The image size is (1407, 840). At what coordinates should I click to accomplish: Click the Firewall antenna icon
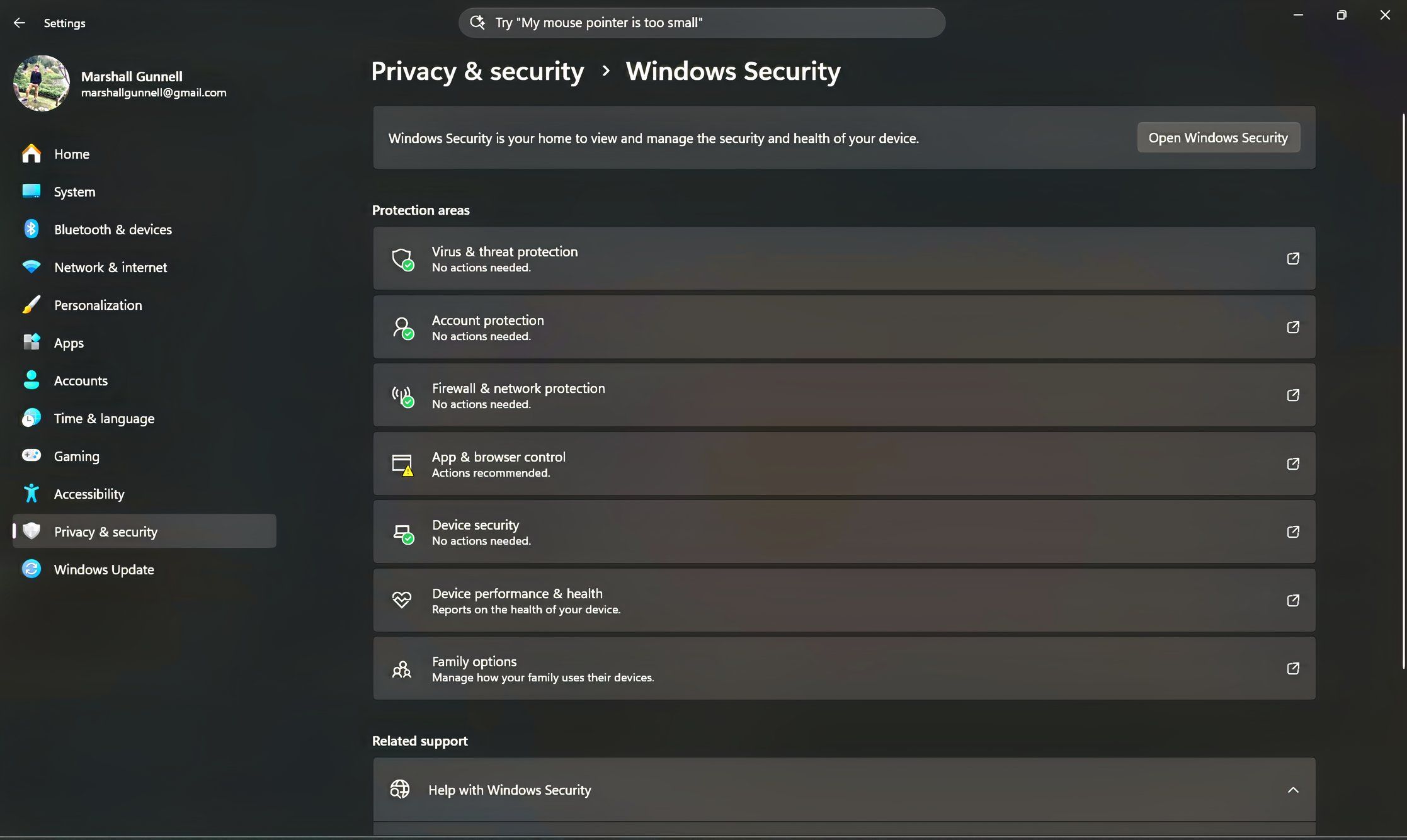(x=402, y=396)
